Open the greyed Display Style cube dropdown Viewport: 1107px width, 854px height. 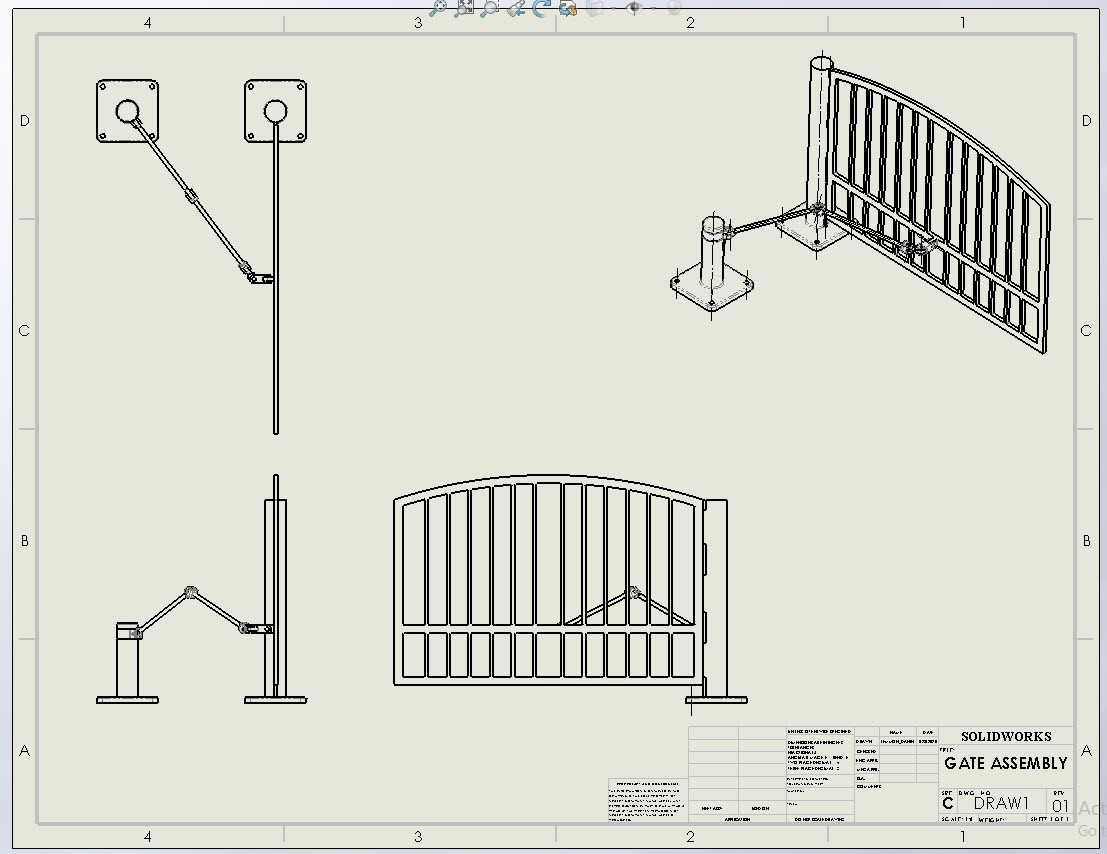point(596,8)
